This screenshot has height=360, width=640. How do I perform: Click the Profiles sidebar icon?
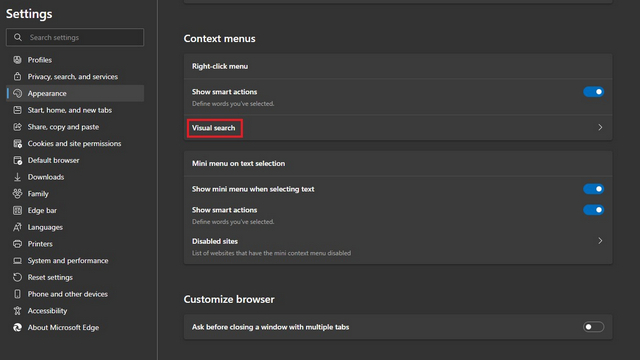(x=17, y=60)
